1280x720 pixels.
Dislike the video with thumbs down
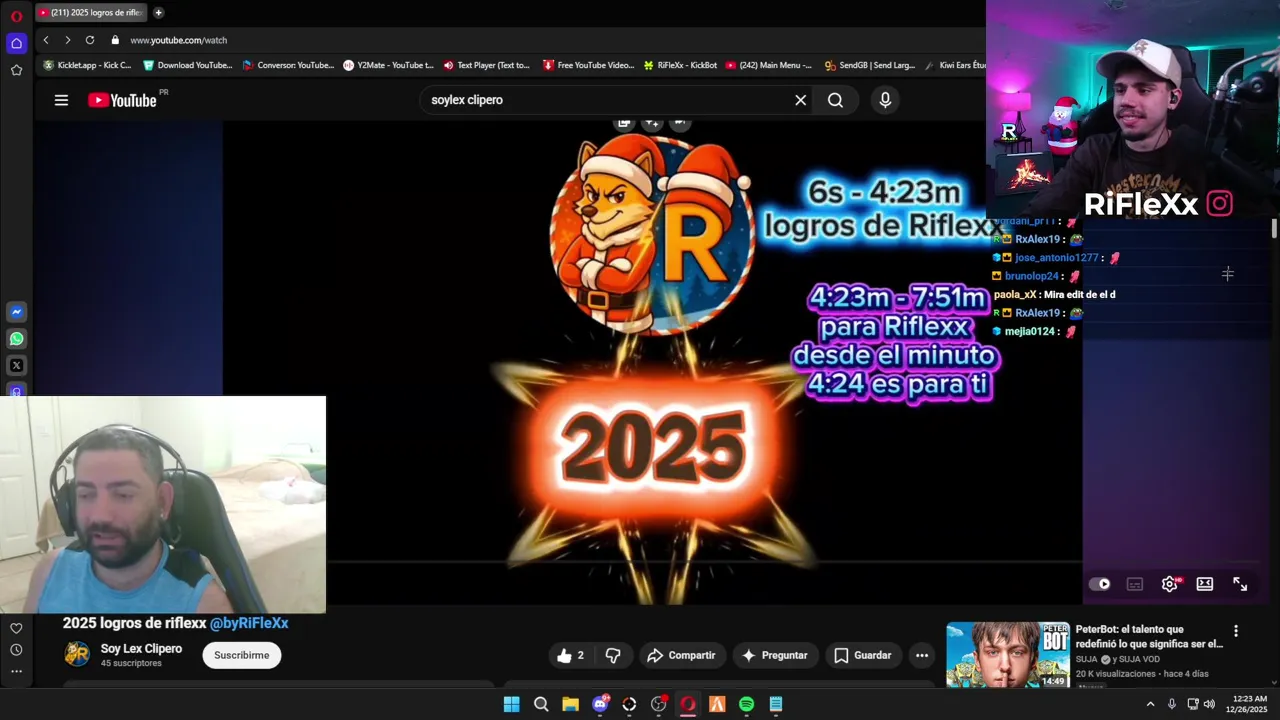pyautogui.click(x=613, y=656)
